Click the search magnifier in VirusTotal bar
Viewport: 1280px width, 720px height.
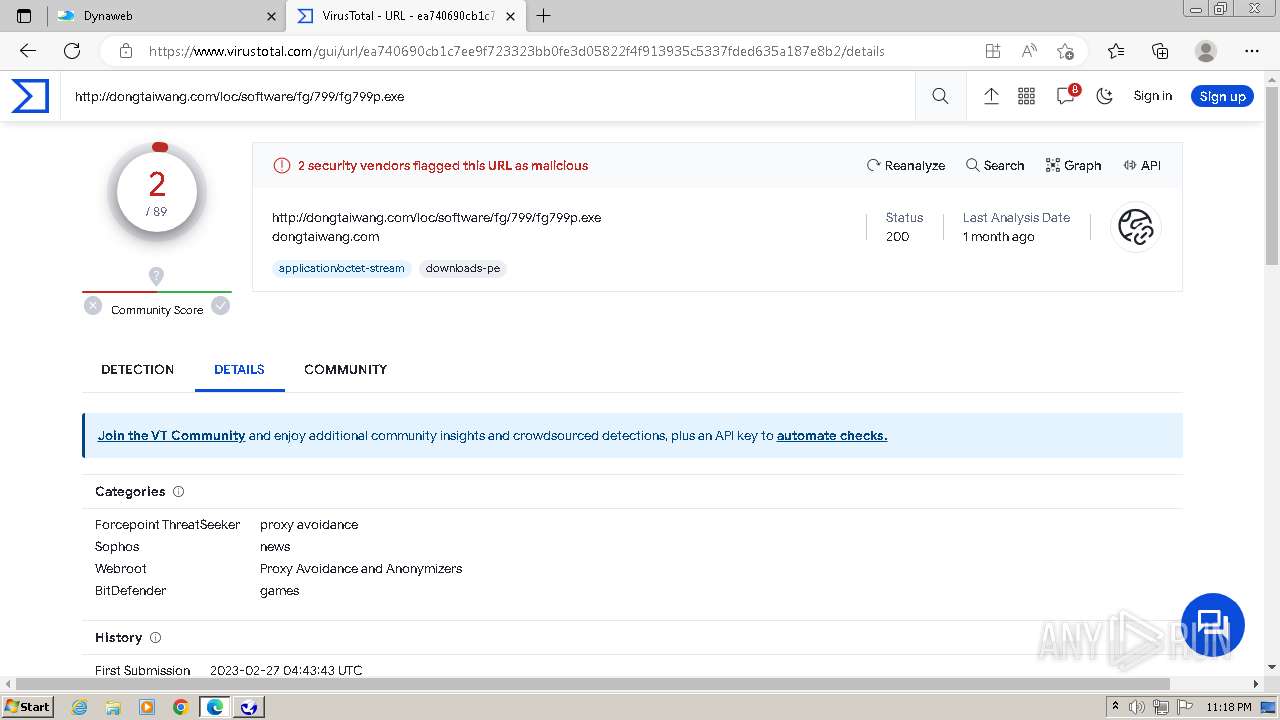(x=940, y=96)
